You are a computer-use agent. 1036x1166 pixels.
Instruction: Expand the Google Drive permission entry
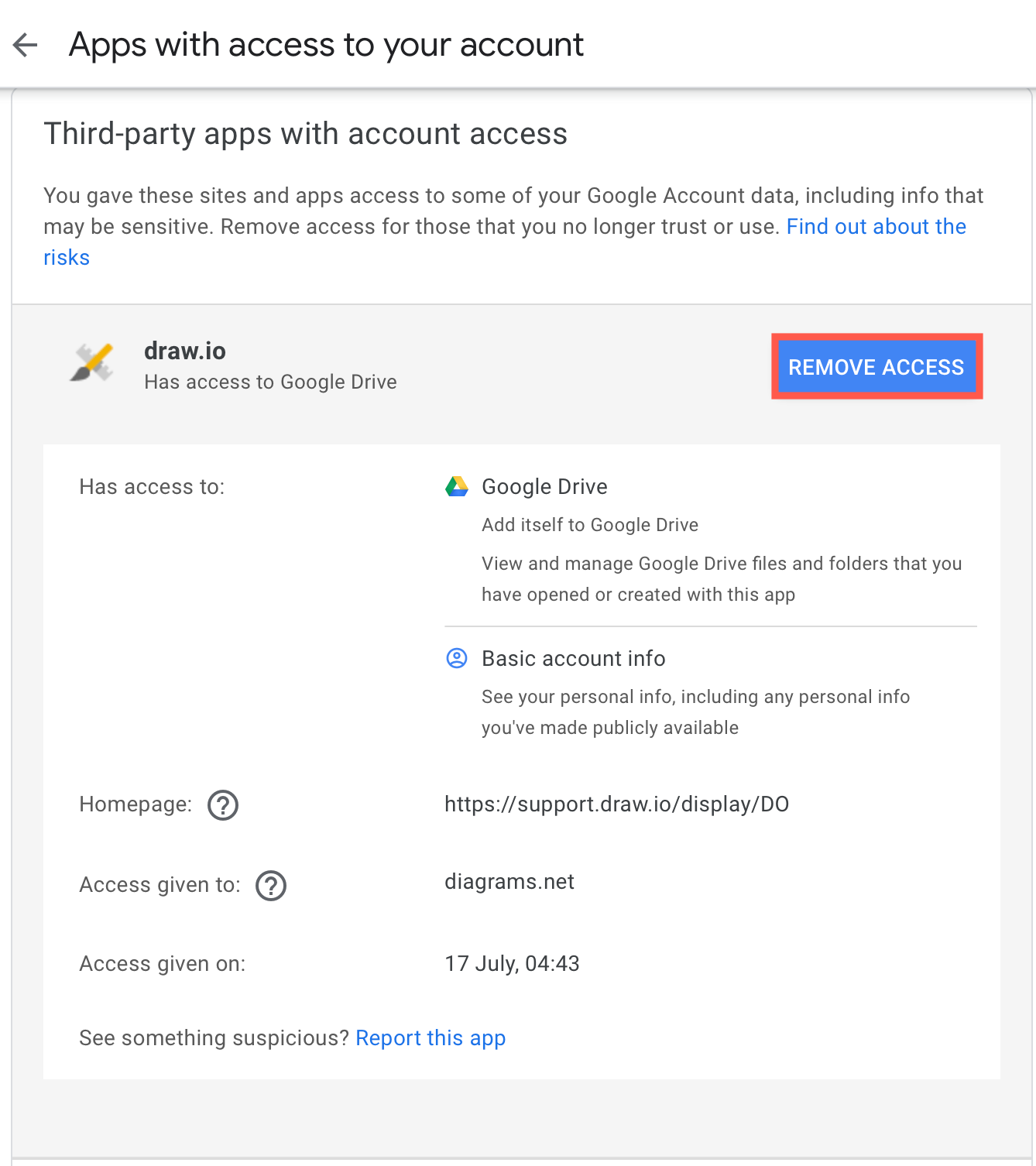[544, 486]
